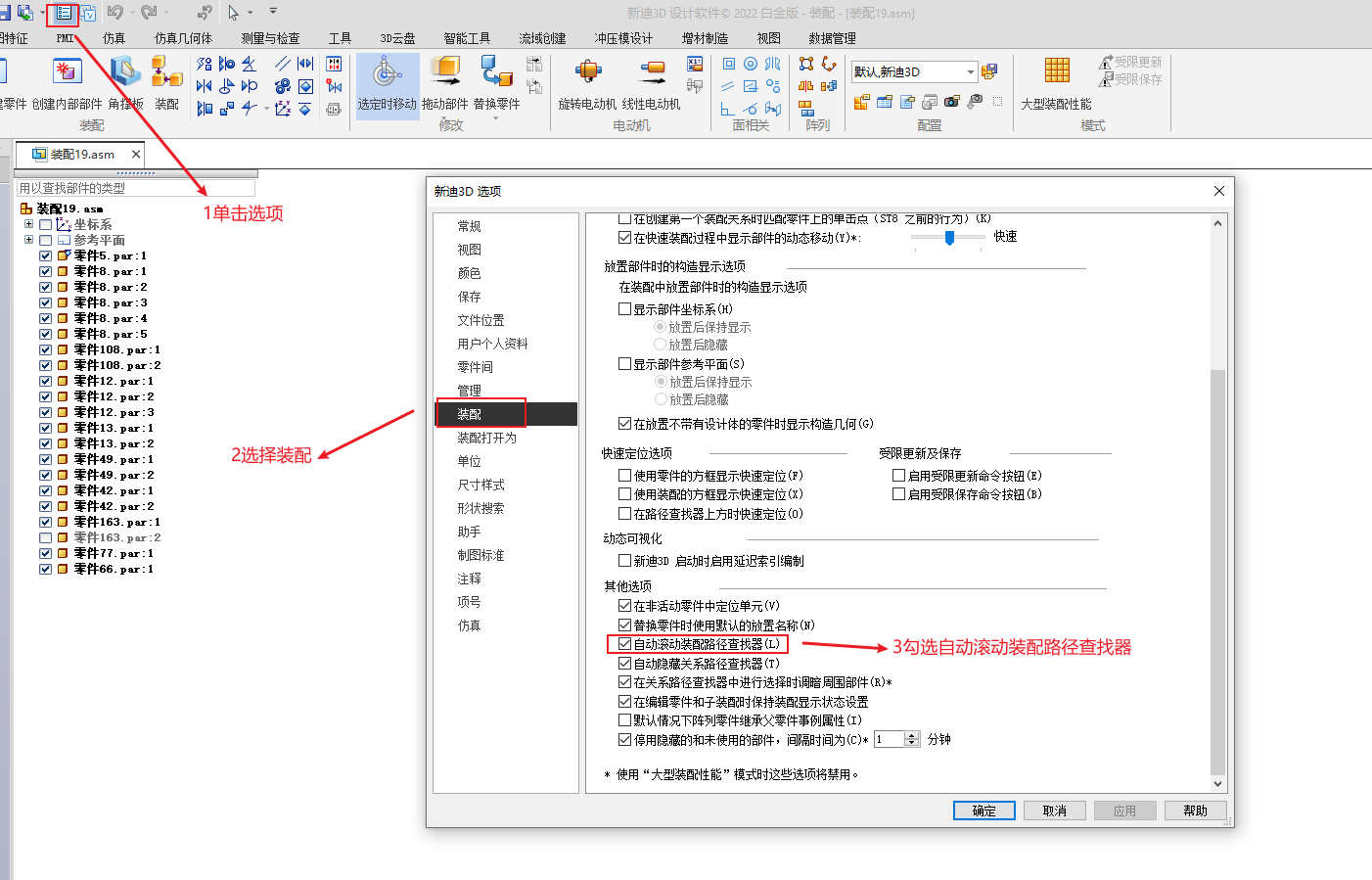The height and width of the screenshot is (880, 1372).
Task: Open the X1= variables table icon
Action: (x=695, y=64)
